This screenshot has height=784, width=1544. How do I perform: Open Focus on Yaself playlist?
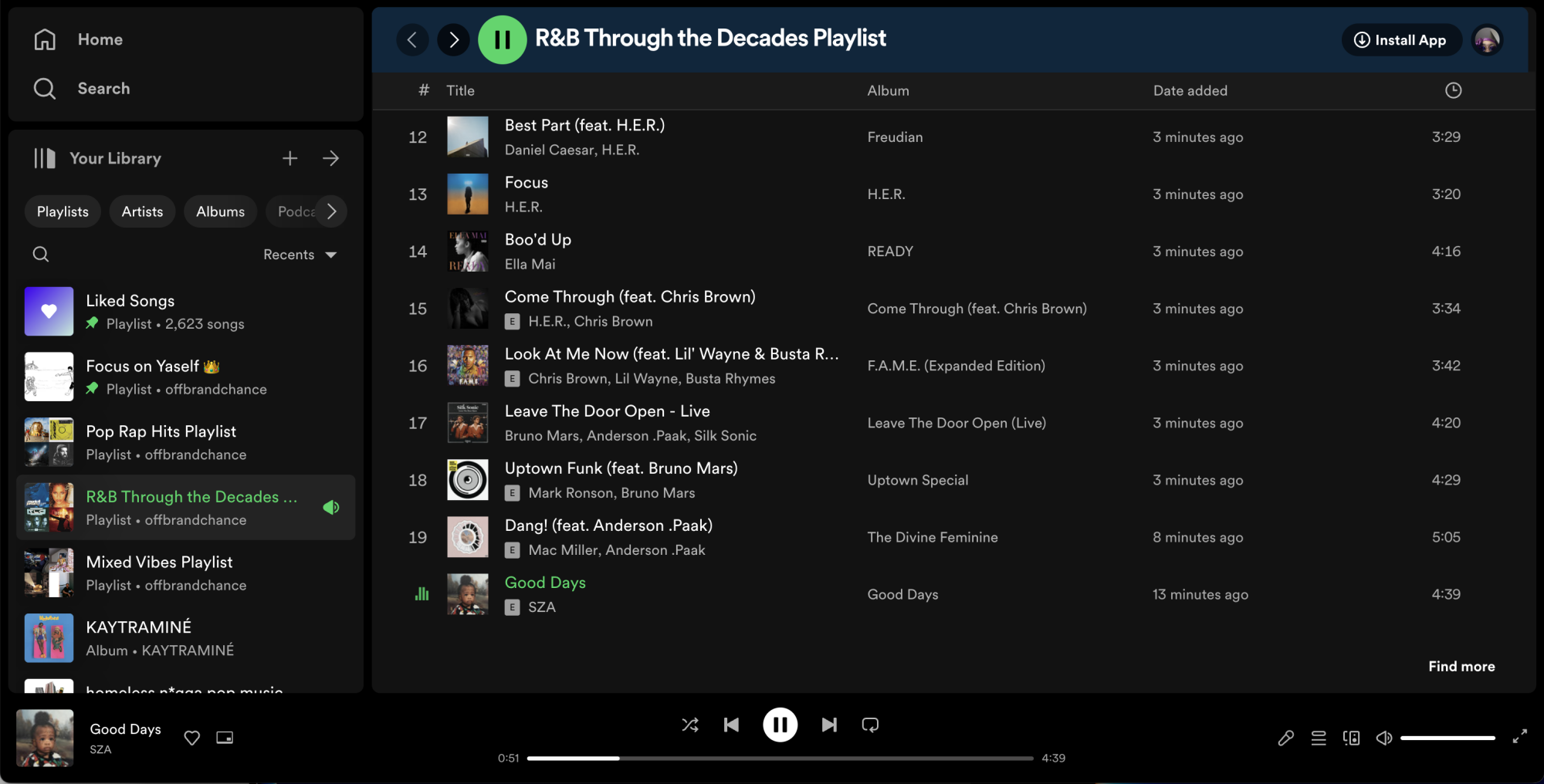(x=185, y=377)
